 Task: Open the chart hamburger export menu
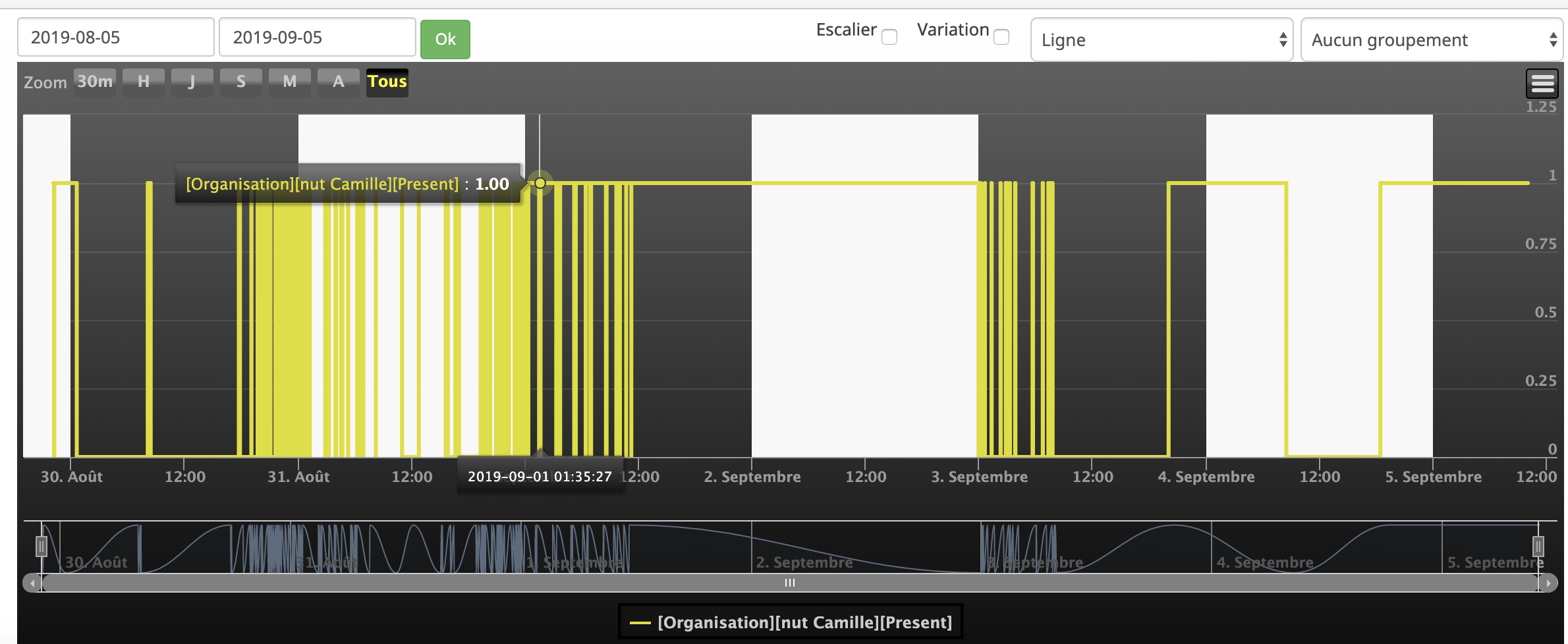click(x=1542, y=84)
